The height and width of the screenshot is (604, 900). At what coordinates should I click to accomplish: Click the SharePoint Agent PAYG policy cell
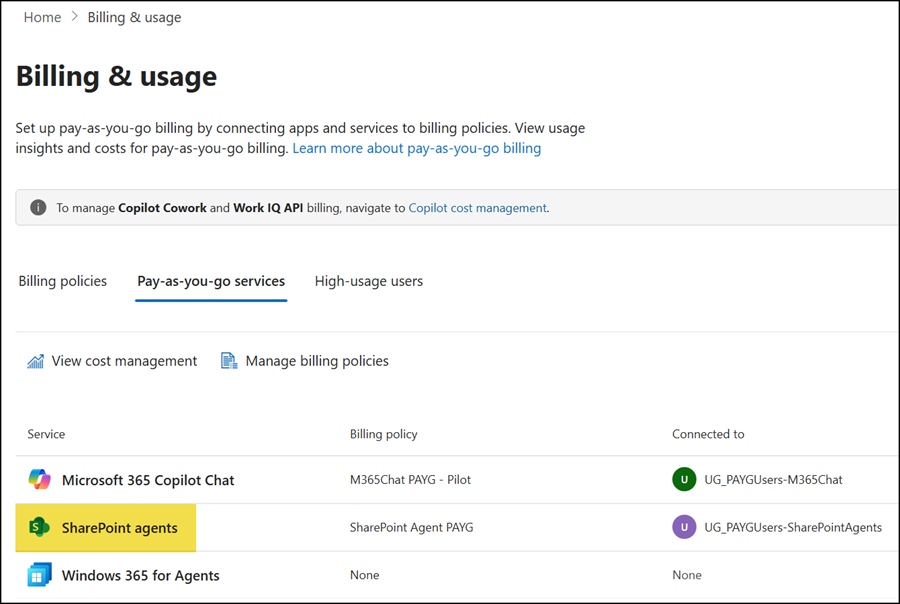click(x=412, y=527)
